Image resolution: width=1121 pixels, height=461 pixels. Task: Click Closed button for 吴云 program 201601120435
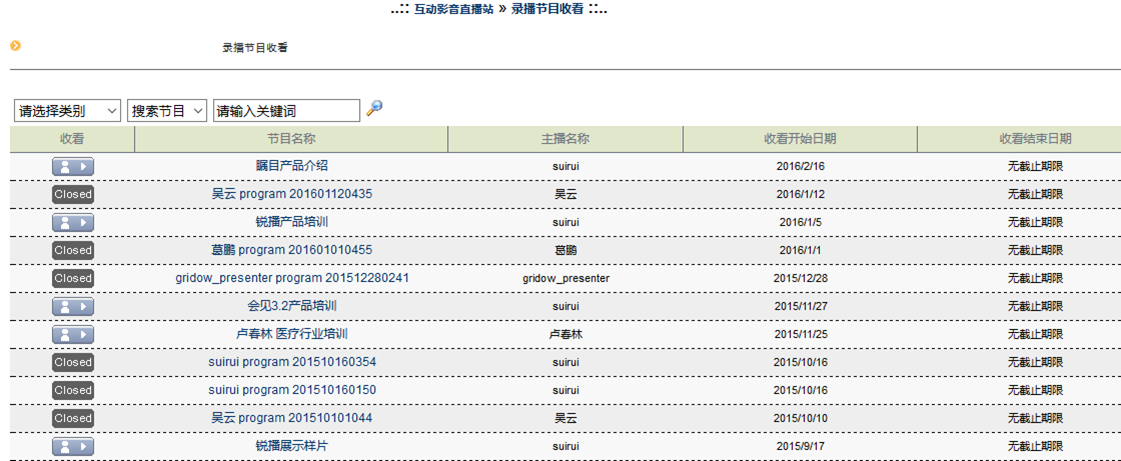[72, 194]
